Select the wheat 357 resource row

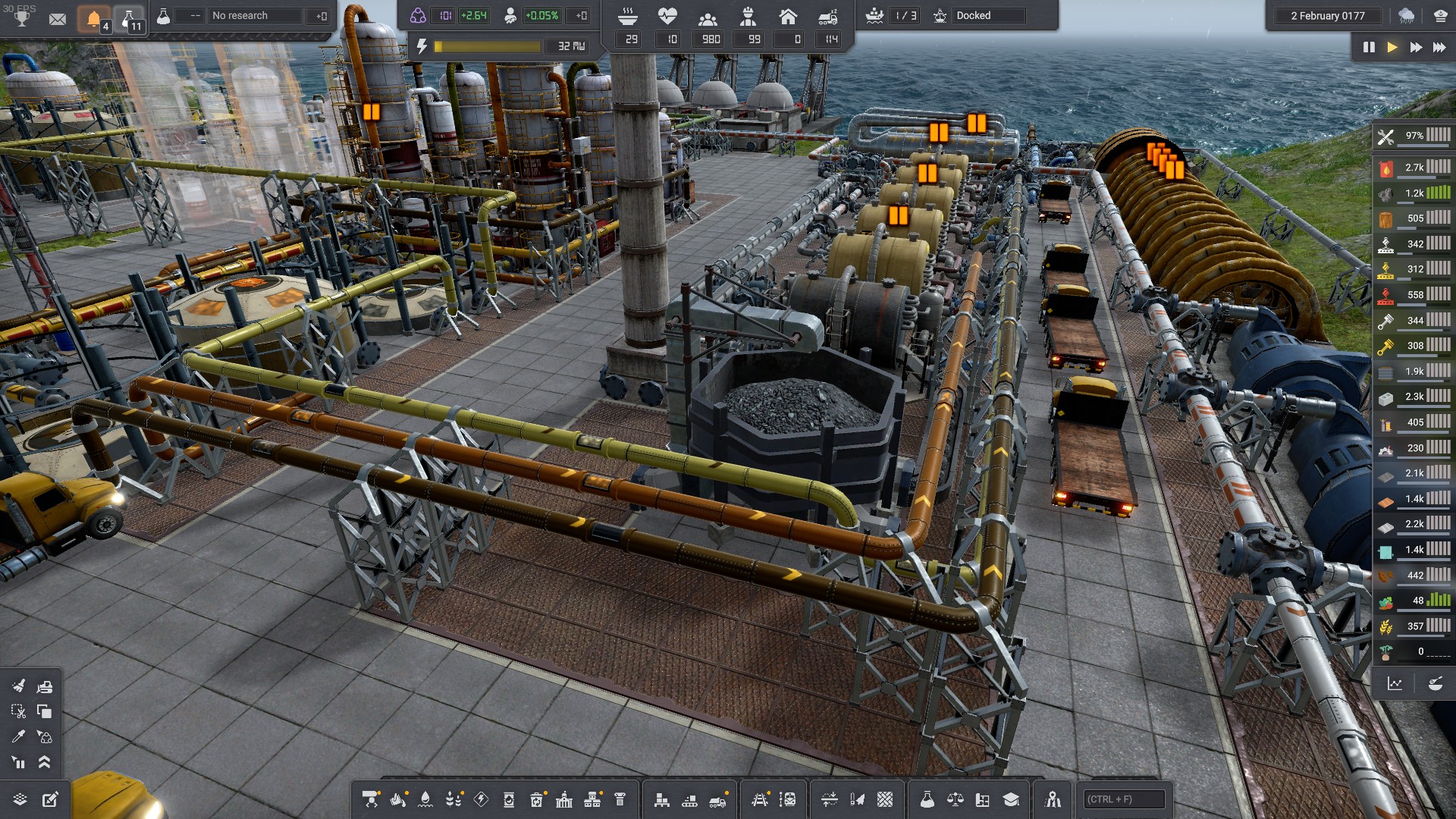tap(1414, 626)
